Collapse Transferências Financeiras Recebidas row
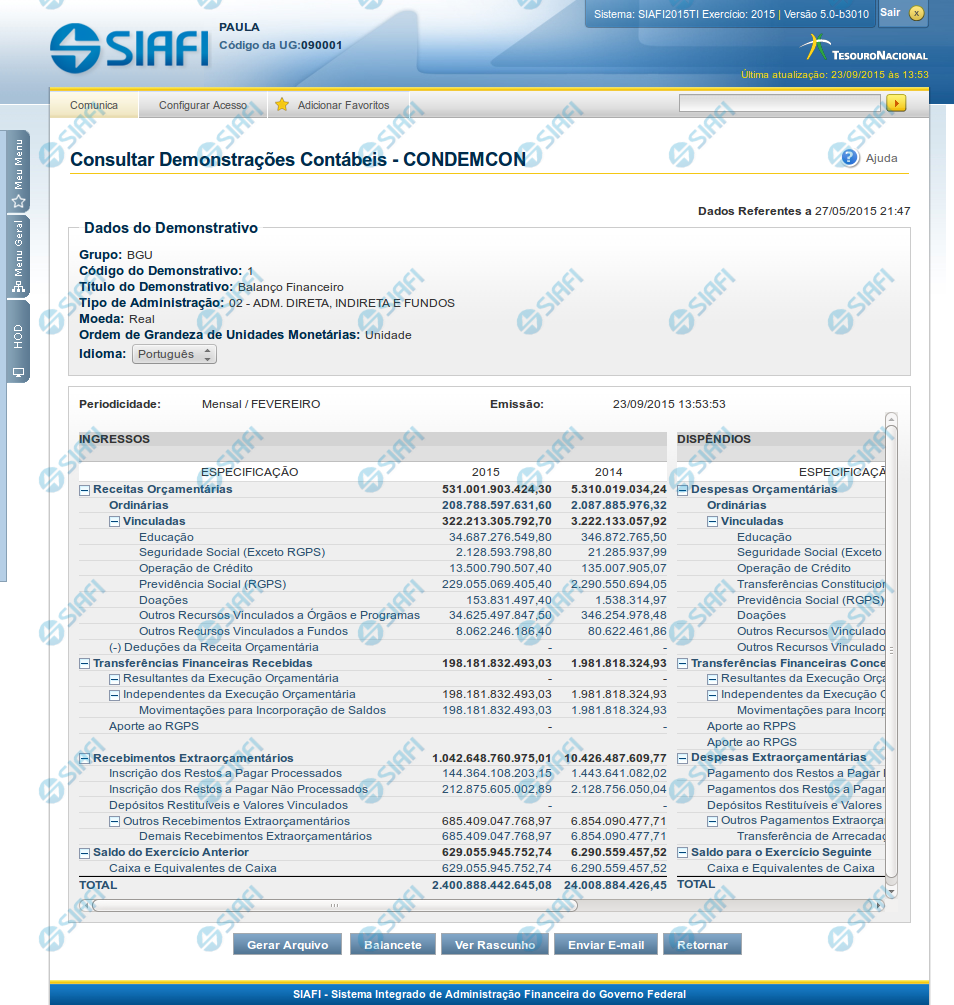The image size is (954, 1005). click(85, 663)
